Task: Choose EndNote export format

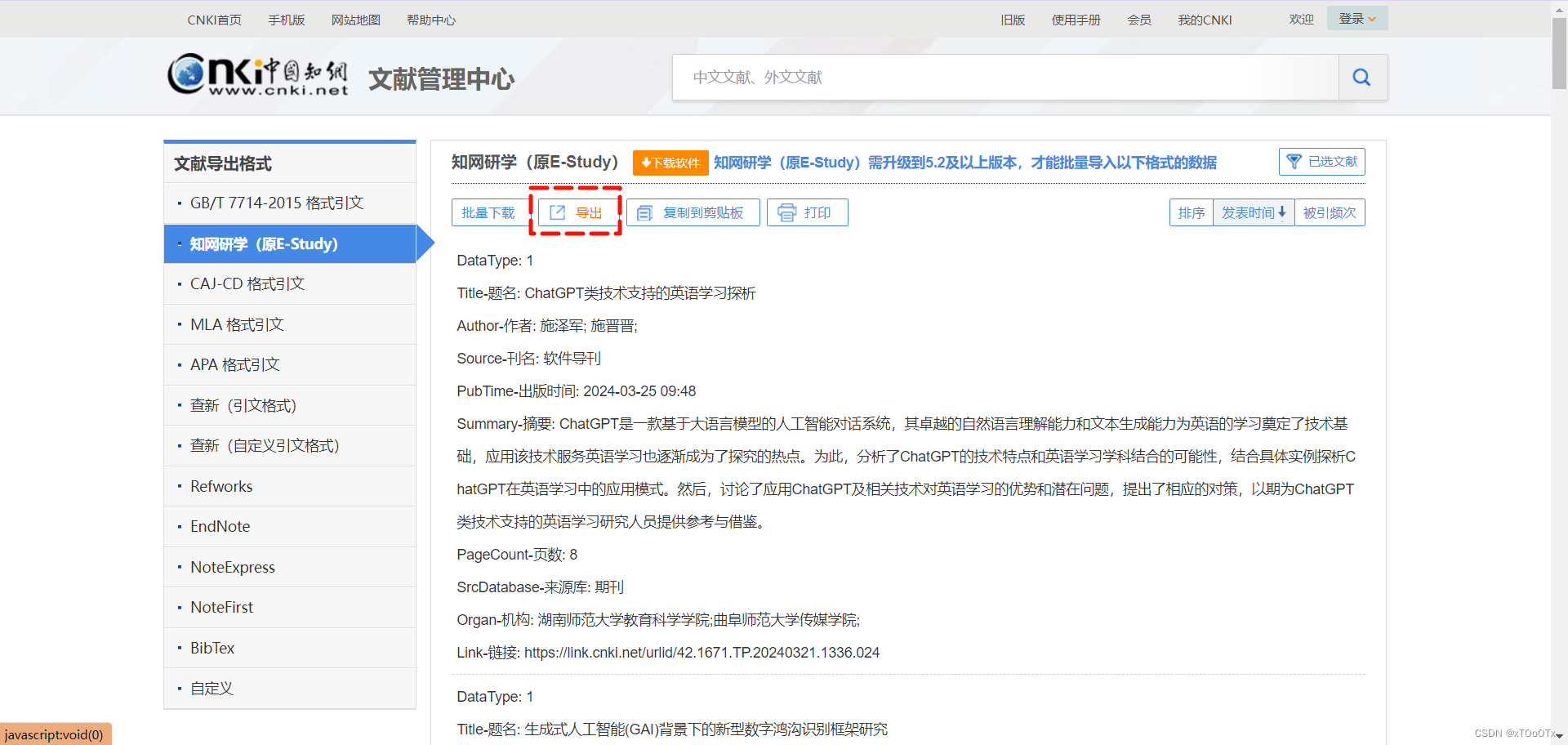Action: 290,527
